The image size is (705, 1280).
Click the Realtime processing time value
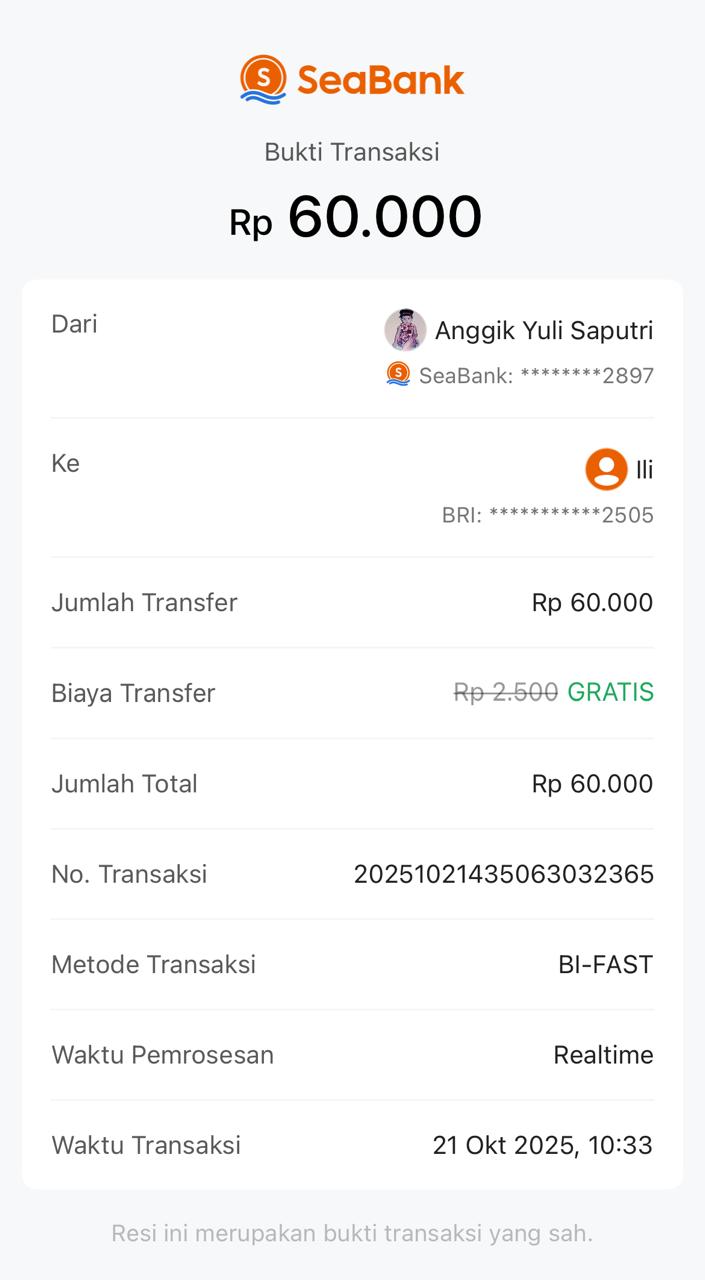603,1055
